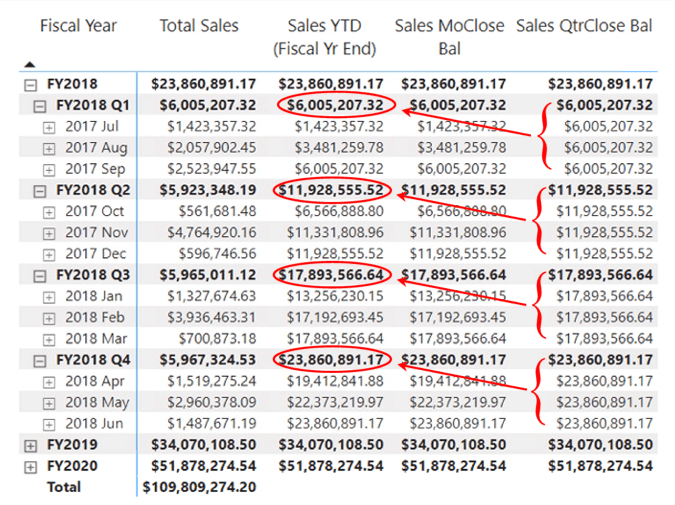Image resolution: width=675 pixels, height=505 pixels.
Task: Expand the 2017 Oct month row
Action: (50, 211)
